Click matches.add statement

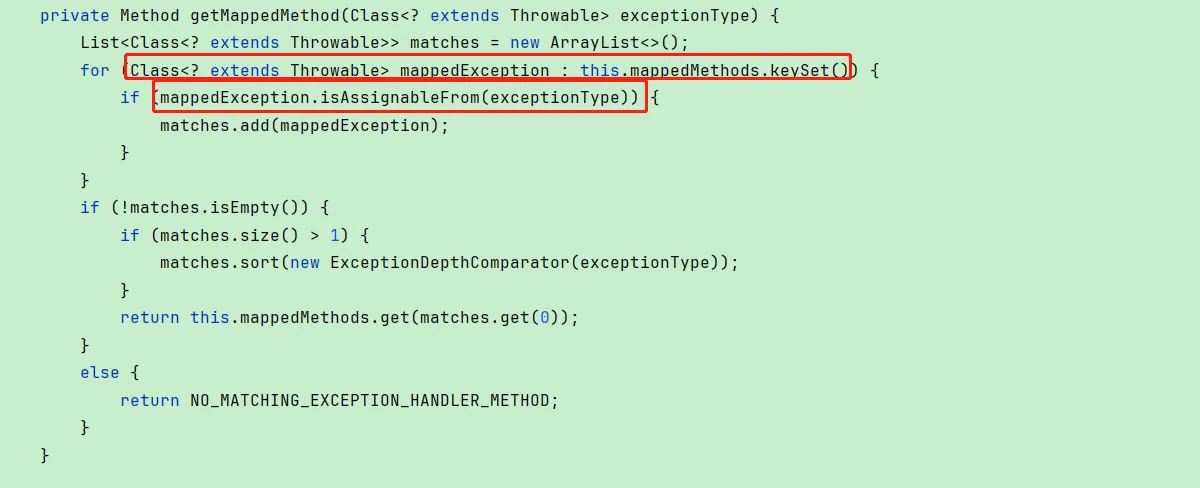tap(304, 125)
